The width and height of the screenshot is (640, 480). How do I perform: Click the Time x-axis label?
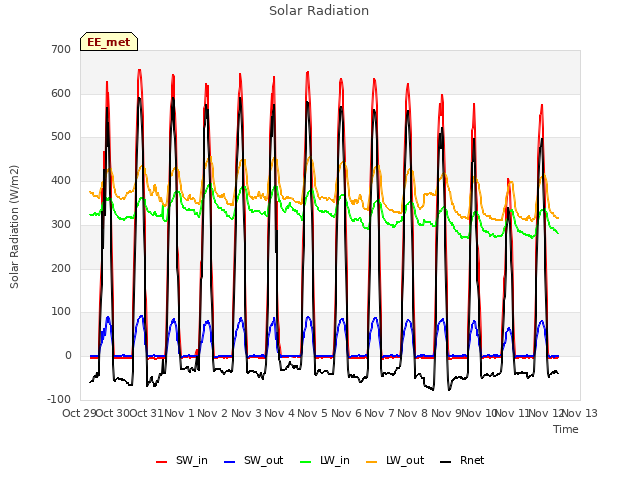[566, 429]
